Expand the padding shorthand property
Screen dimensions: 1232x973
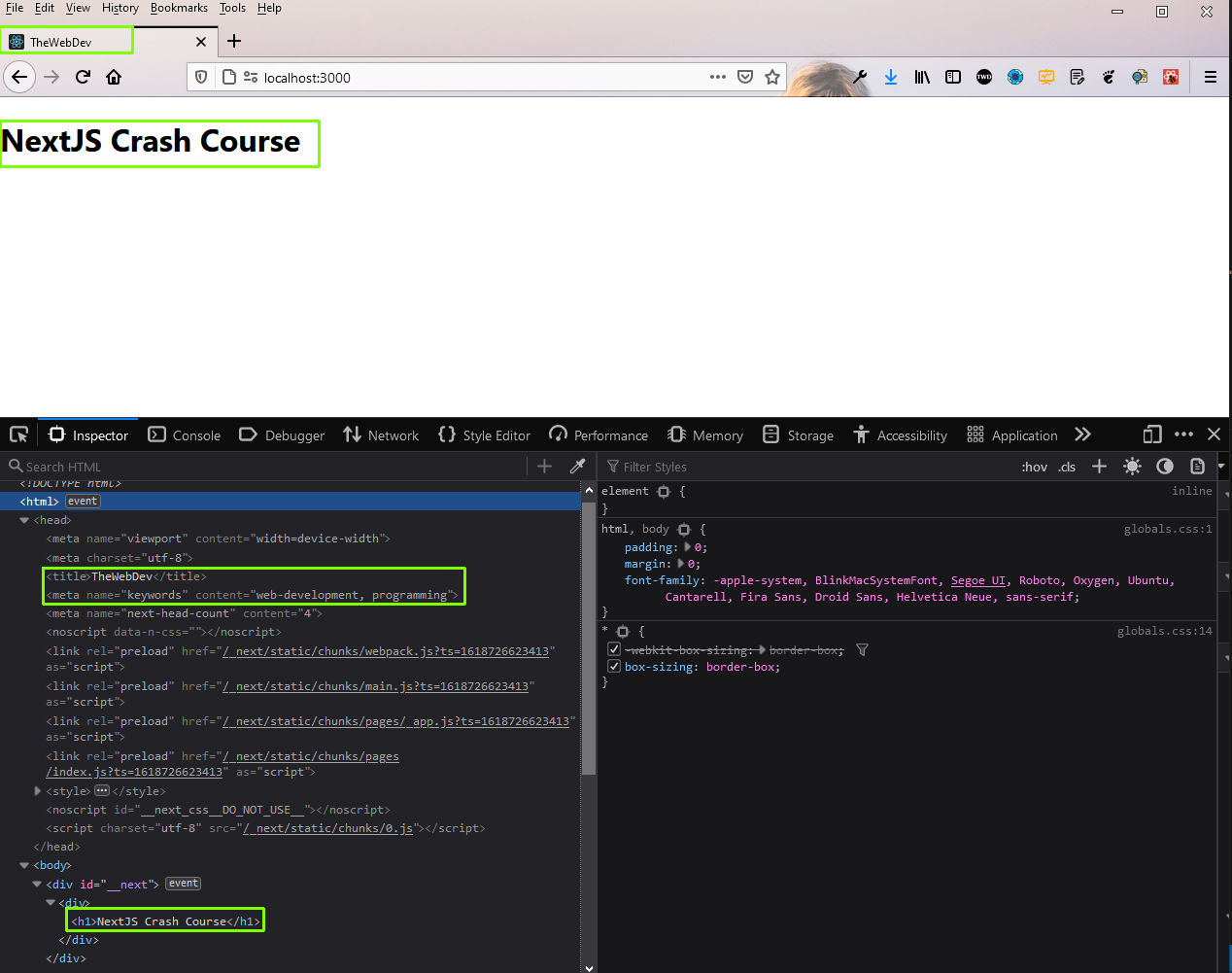pos(688,546)
